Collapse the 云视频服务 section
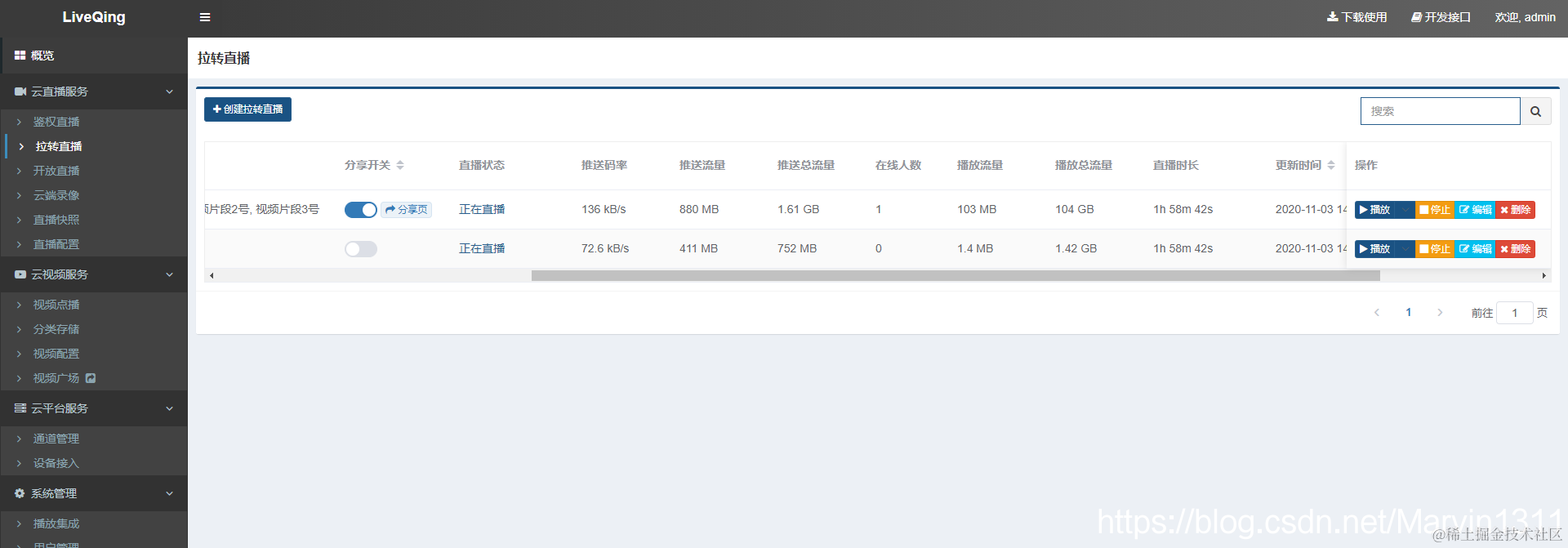Viewport: 1568px width, 548px height. point(94,274)
